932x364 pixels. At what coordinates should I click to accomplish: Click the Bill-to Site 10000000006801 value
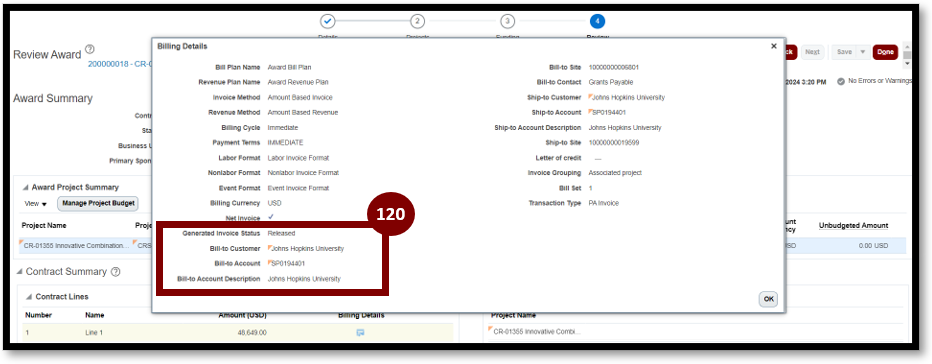coord(614,67)
